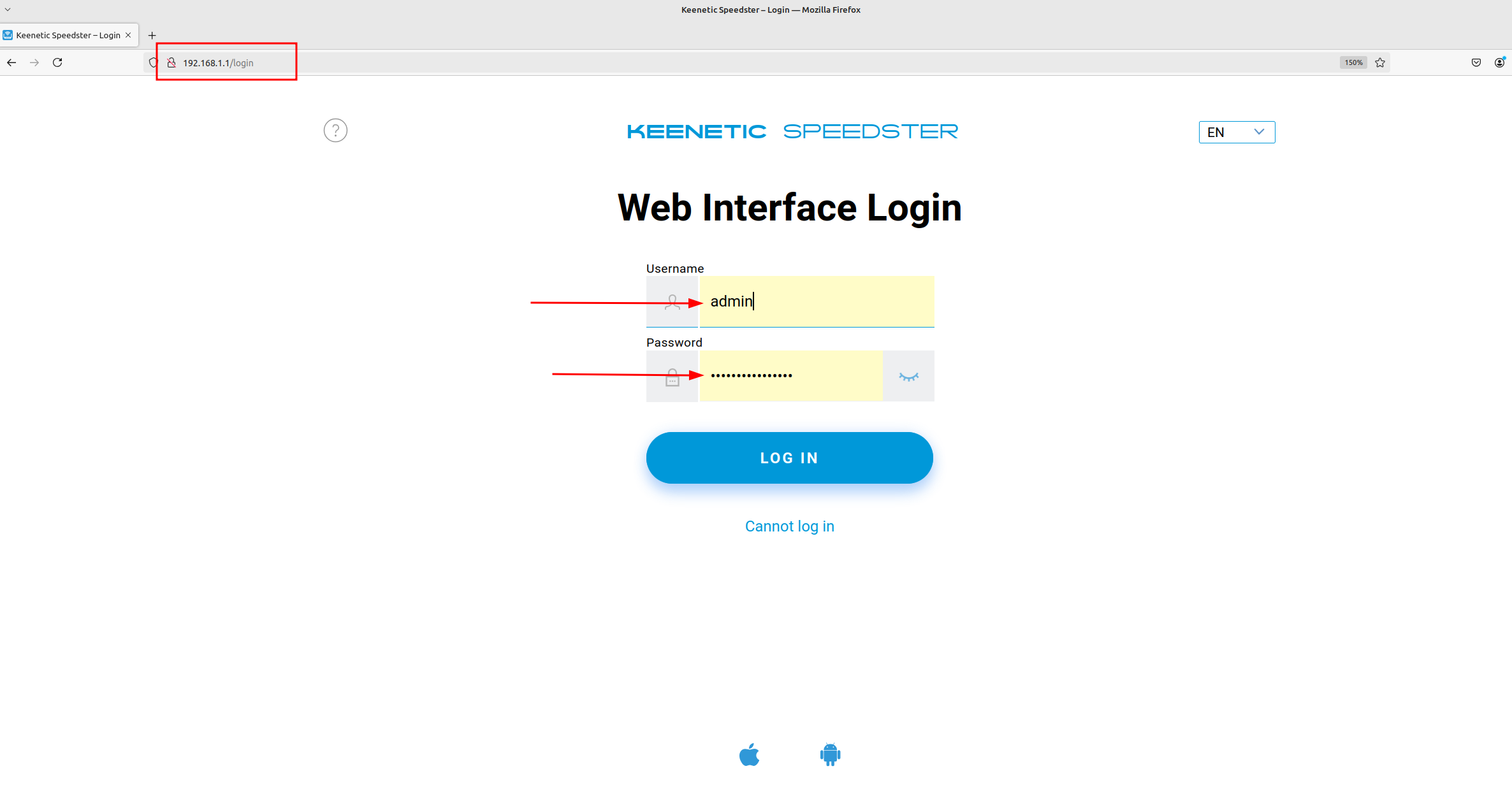Go back to the previous page
Screen dimensions: 1512x787
tap(11, 62)
